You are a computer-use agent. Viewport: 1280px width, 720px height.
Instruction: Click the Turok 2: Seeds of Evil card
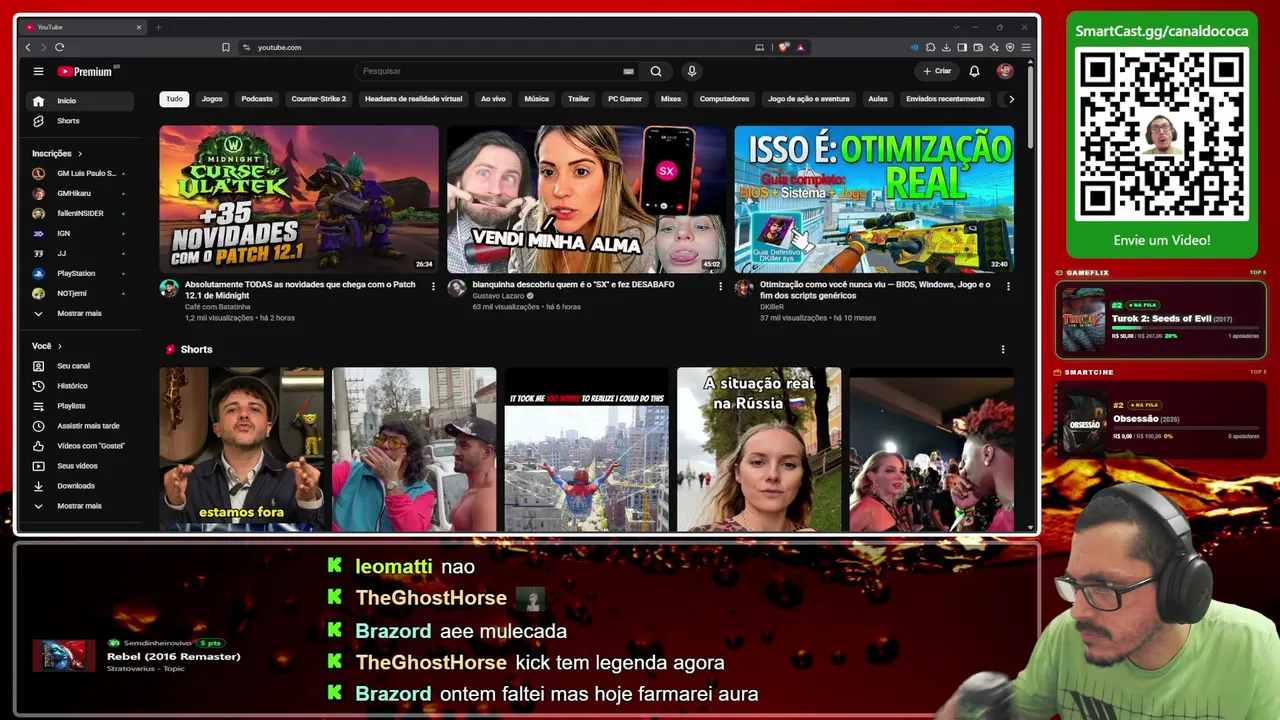[x=1161, y=320]
